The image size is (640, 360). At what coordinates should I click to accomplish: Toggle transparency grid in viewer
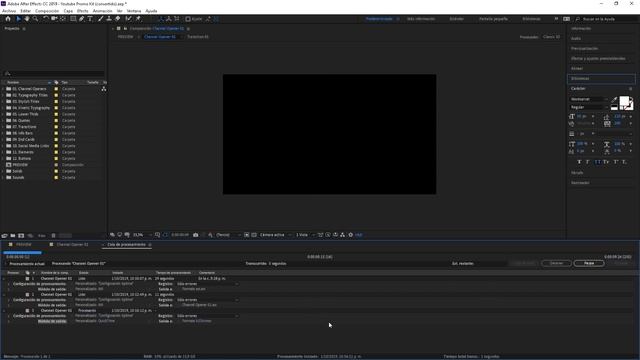[254, 235]
